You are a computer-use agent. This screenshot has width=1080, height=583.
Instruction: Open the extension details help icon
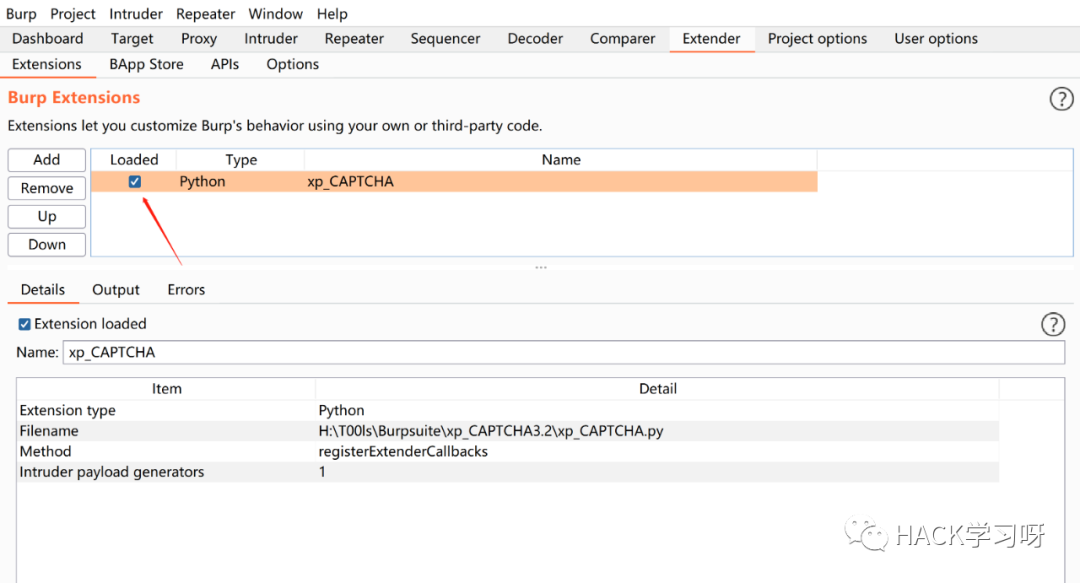tap(1052, 324)
